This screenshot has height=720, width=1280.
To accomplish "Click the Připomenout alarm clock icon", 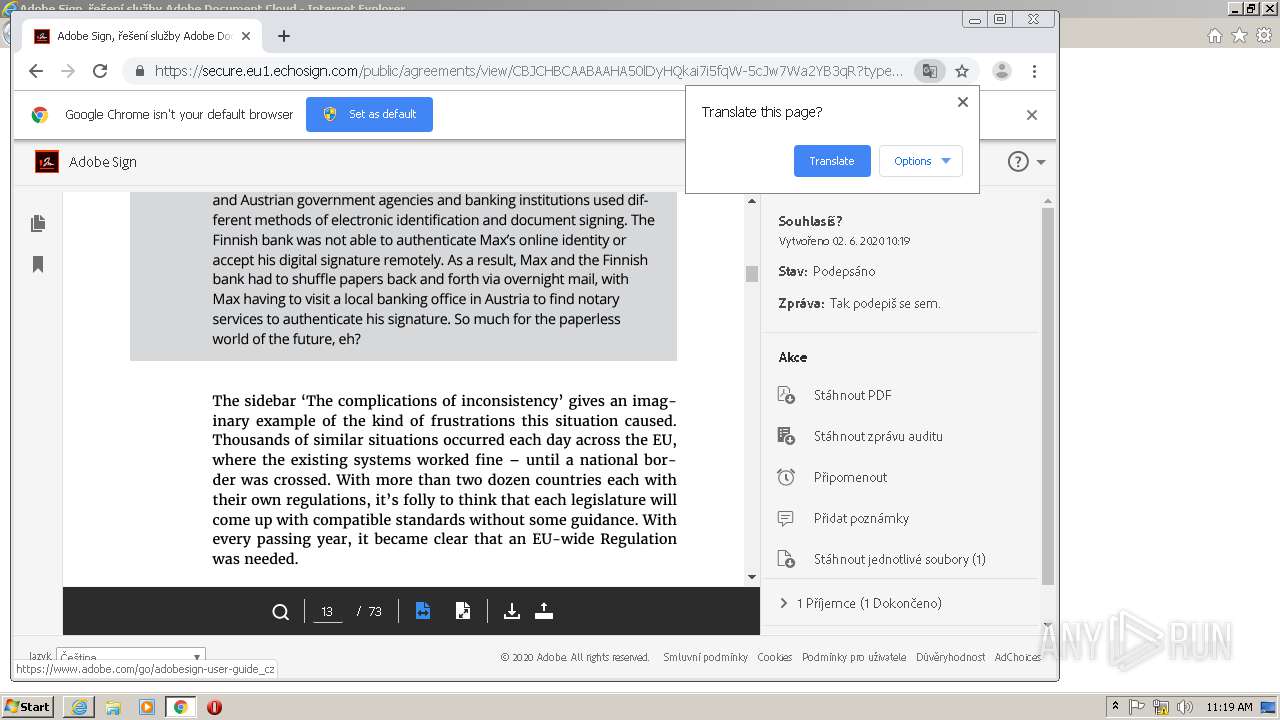I will (786, 477).
